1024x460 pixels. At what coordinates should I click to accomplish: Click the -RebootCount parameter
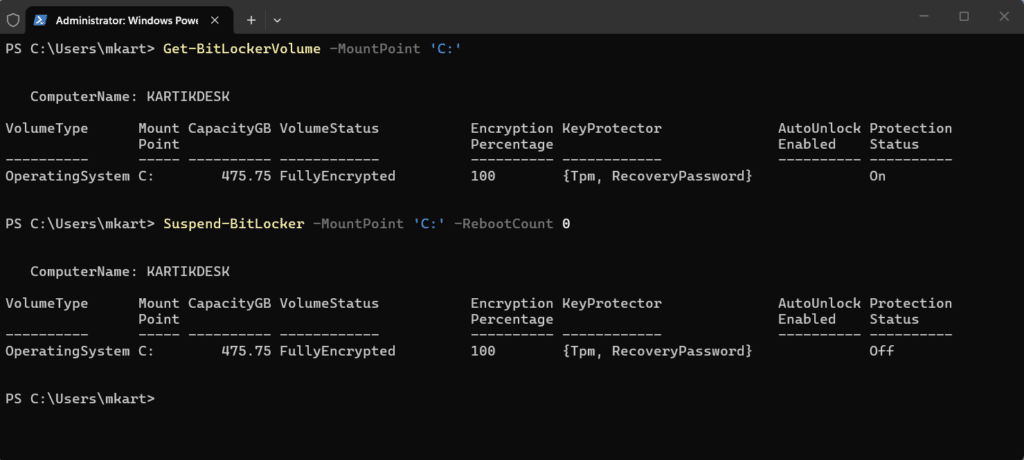pos(503,223)
